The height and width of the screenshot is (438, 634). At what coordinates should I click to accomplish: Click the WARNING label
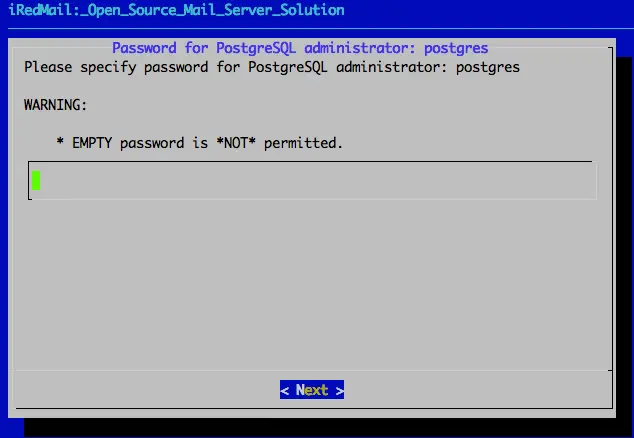click(55, 105)
